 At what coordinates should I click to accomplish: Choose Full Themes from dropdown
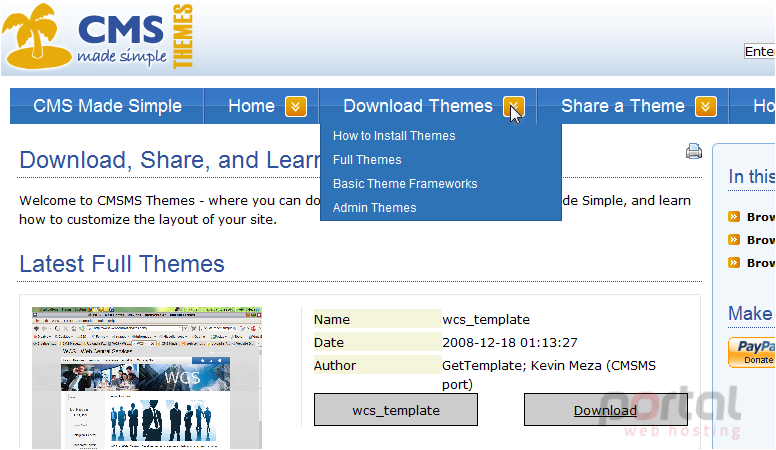tap(367, 160)
